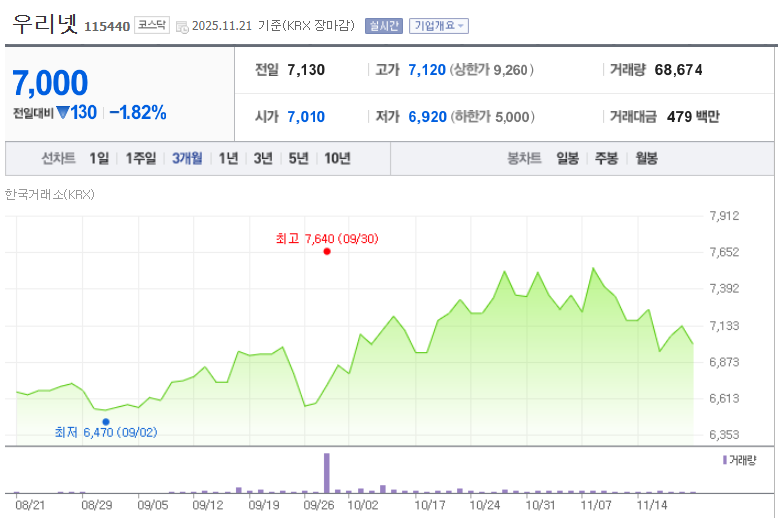The image size is (778, 518).
Task: Switch to 일봉 candle chart
Action: tap(567, 158)
